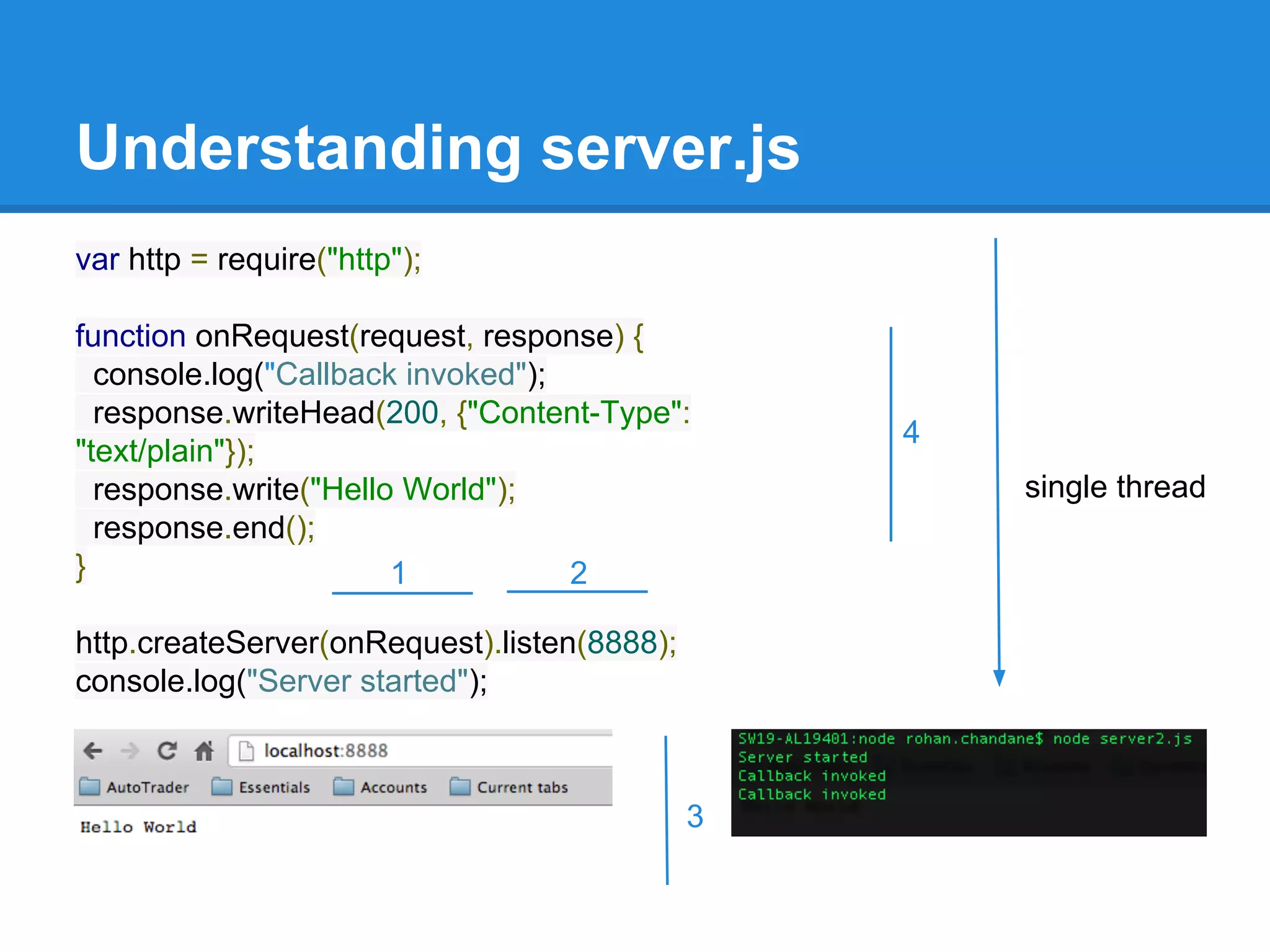Click the blue number 3 annotation
Viewport: 1270px width, 952px height.
(695, 816)
